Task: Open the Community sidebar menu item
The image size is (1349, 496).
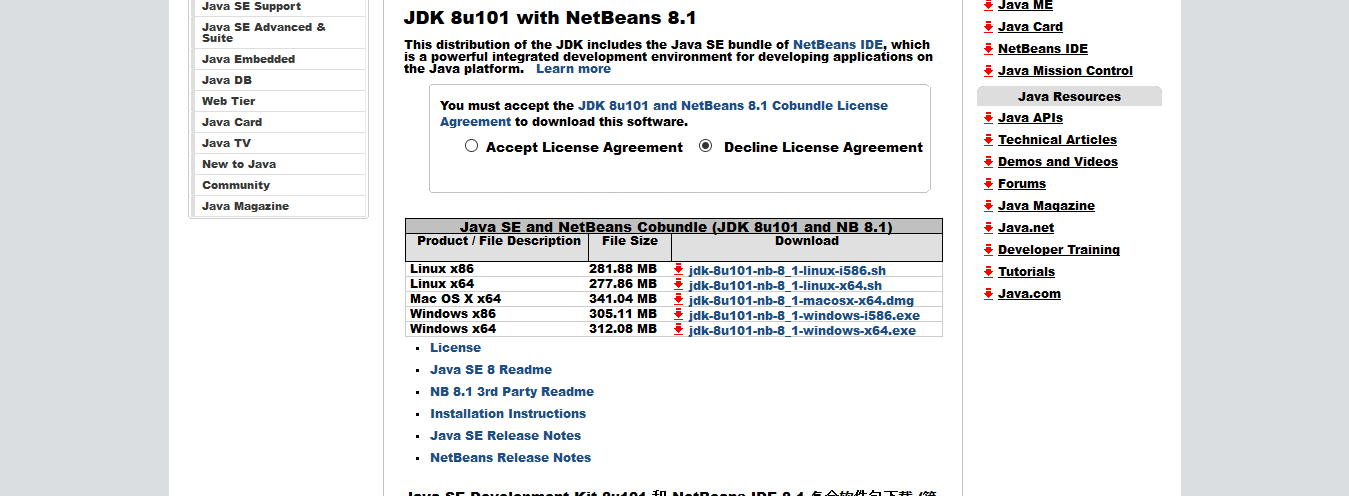Action: pyautogui.click(x=236, y=185)
